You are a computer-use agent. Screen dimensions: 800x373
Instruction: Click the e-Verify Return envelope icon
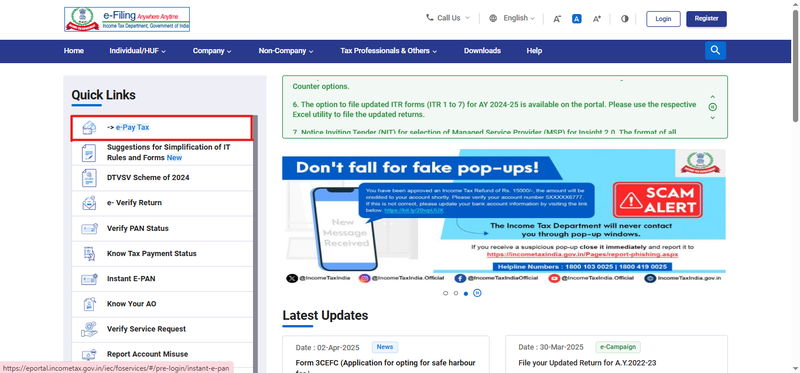(x=89, y=203)
